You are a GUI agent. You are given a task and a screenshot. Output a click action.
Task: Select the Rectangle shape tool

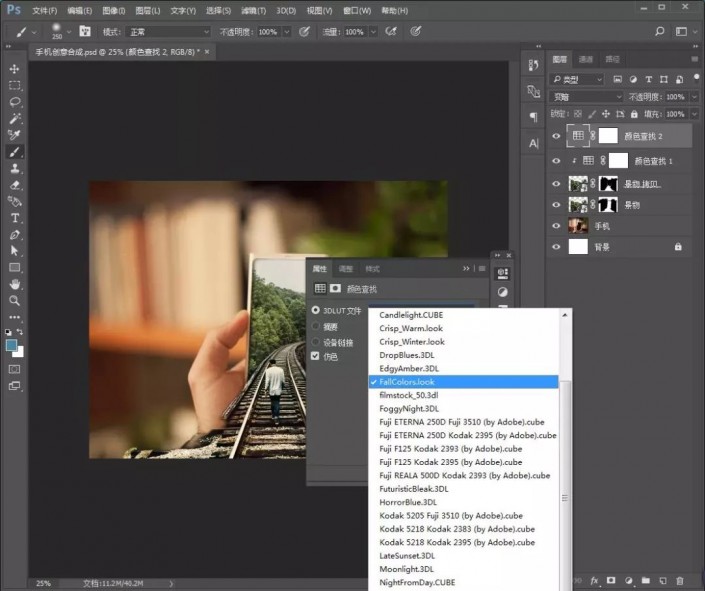[x=14, y=268]
